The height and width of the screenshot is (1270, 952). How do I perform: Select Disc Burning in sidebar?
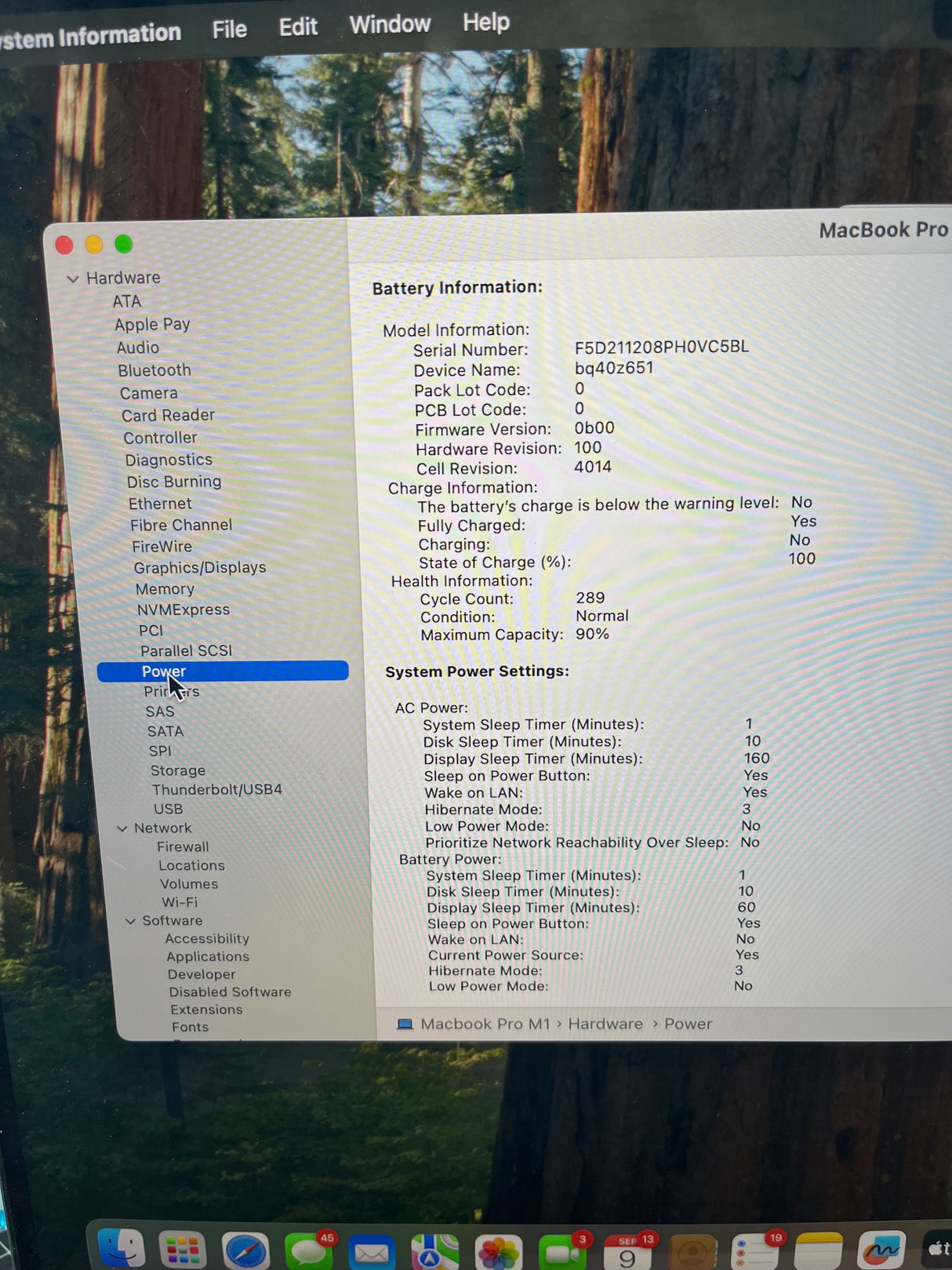coord(174,482)
